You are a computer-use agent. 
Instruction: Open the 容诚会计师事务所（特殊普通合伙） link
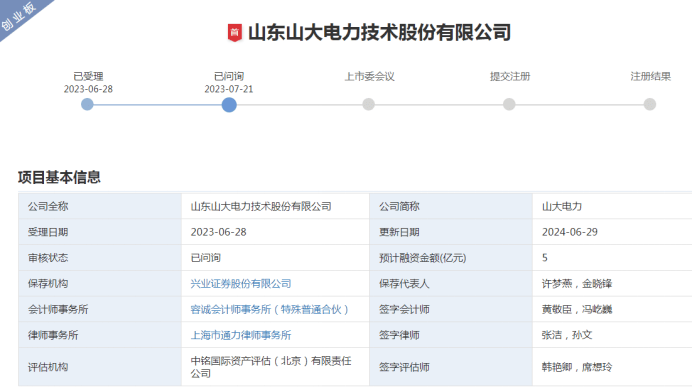point(270,309)
